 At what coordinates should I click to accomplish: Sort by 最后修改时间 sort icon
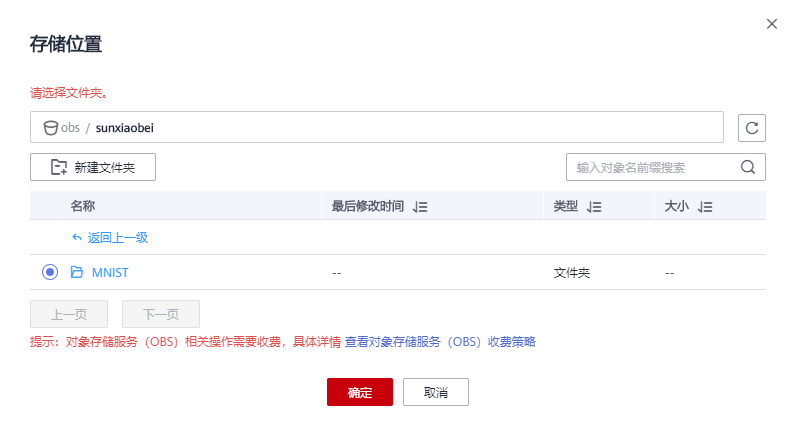point(420,207)
